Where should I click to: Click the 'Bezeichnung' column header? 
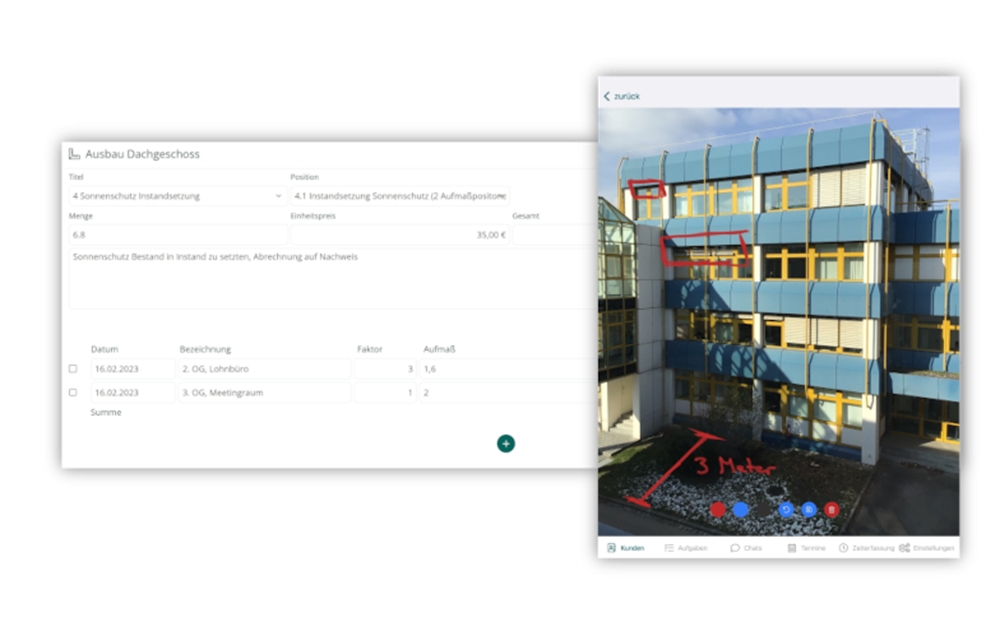[205, 349]
